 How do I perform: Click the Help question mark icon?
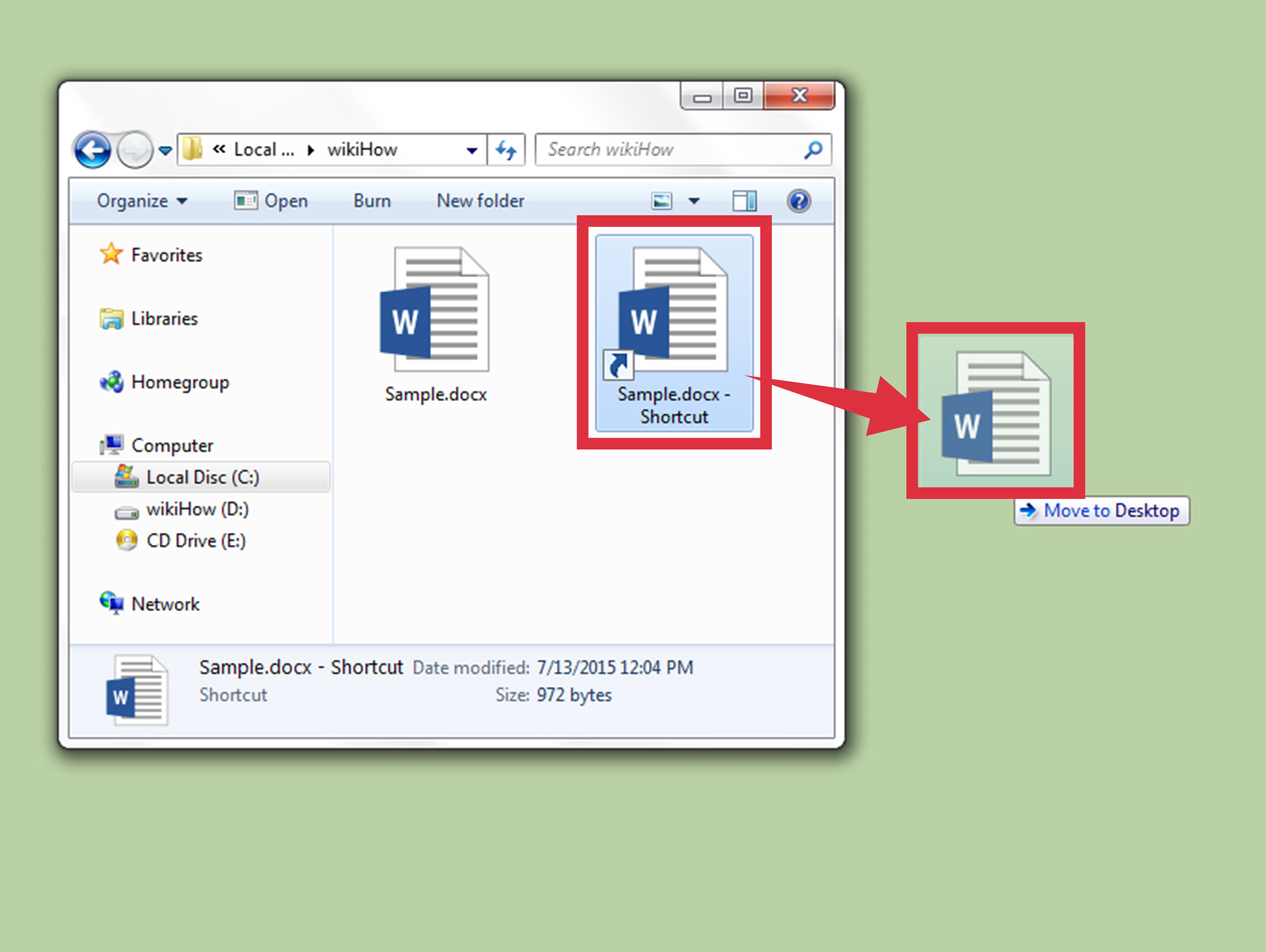[x=799, y=200]
